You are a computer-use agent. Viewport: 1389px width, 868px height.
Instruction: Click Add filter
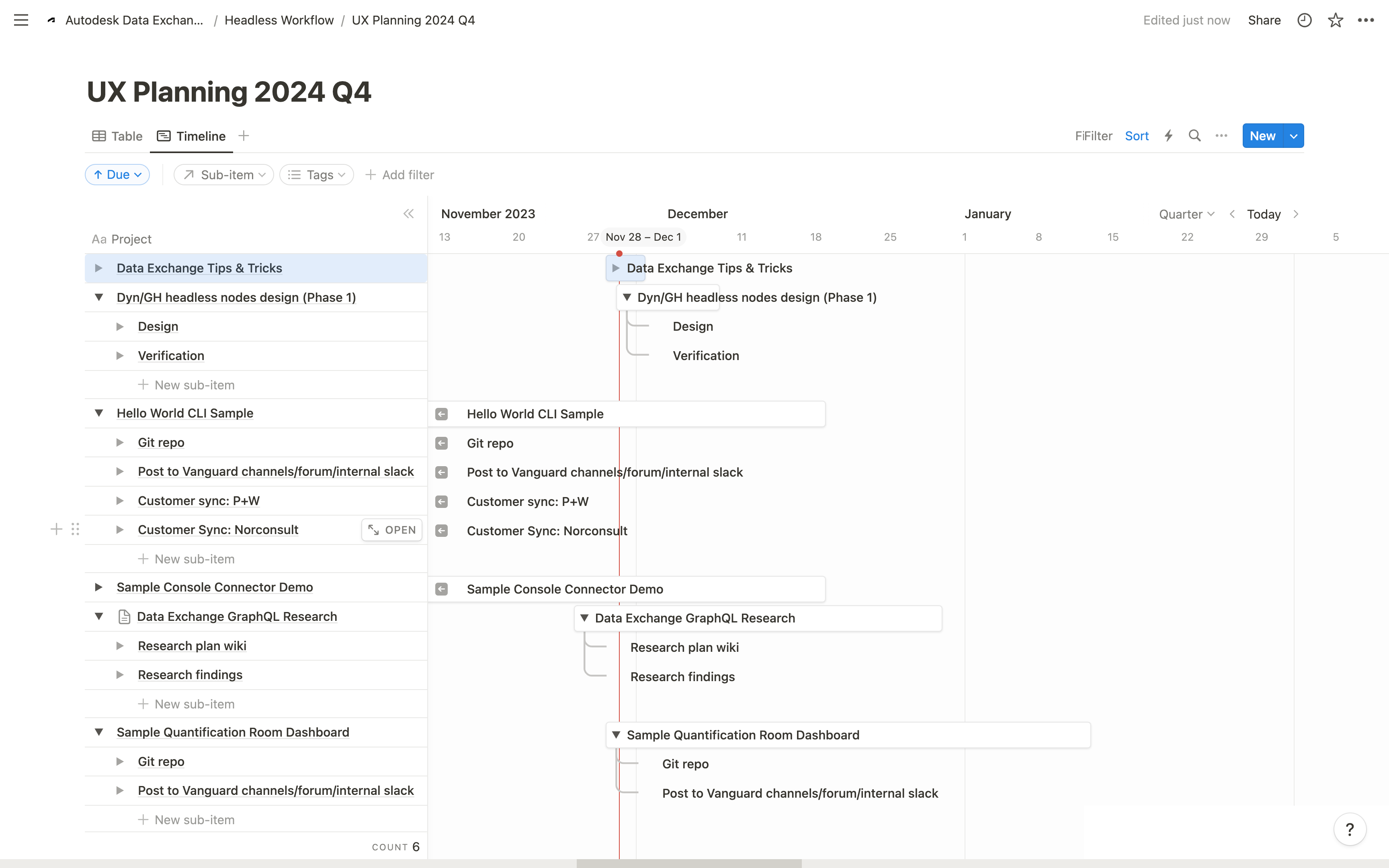point(399,174)
